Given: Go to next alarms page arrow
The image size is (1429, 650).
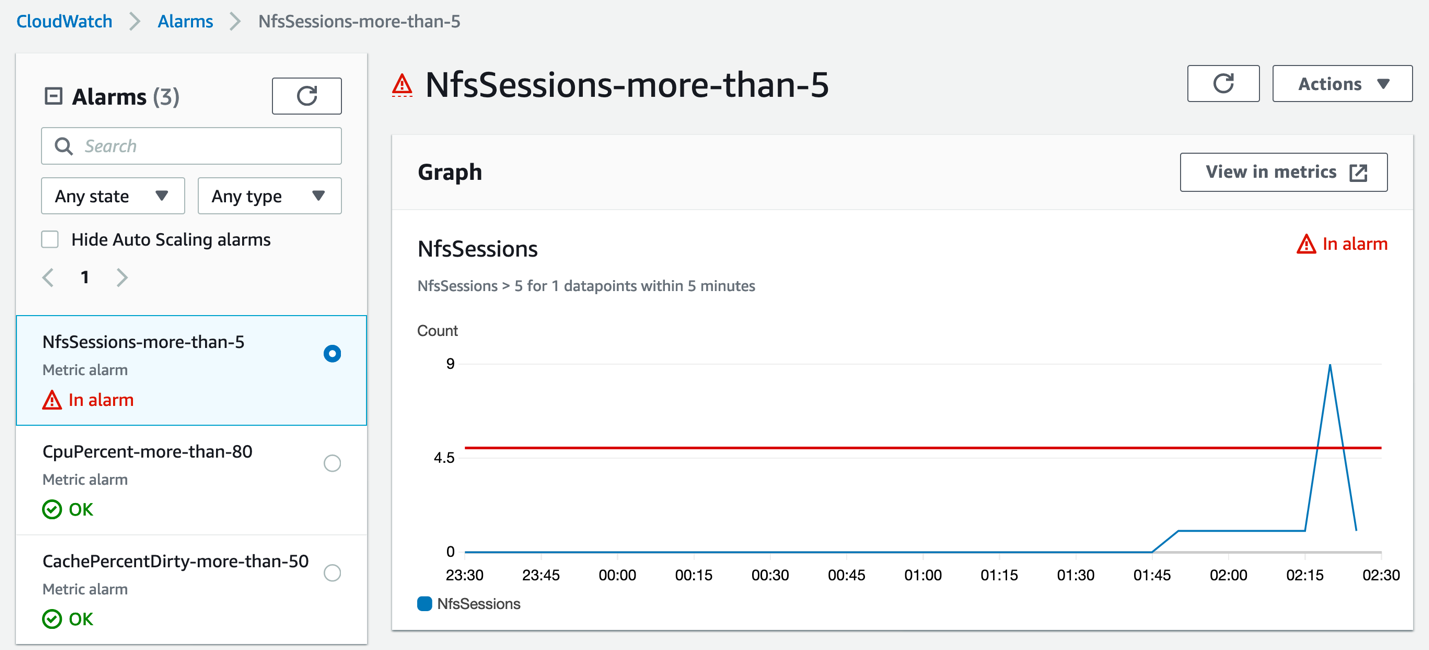Looking at the screenshot, I should pos(122,277).
